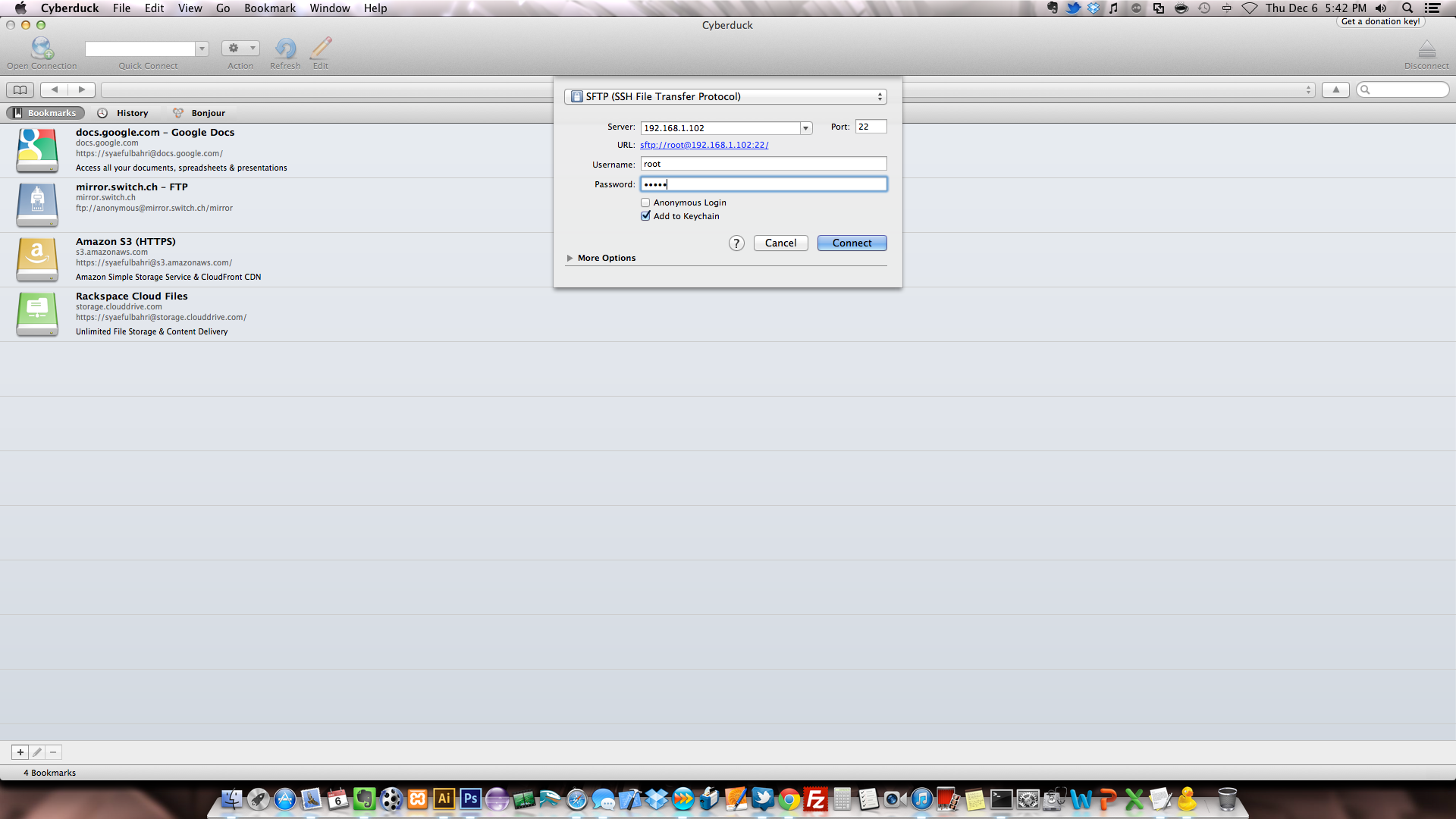Click the volume icon in menu bar
This screenshot has width=1456, height=819.
pyautogui.click(x=1381, y=8)
